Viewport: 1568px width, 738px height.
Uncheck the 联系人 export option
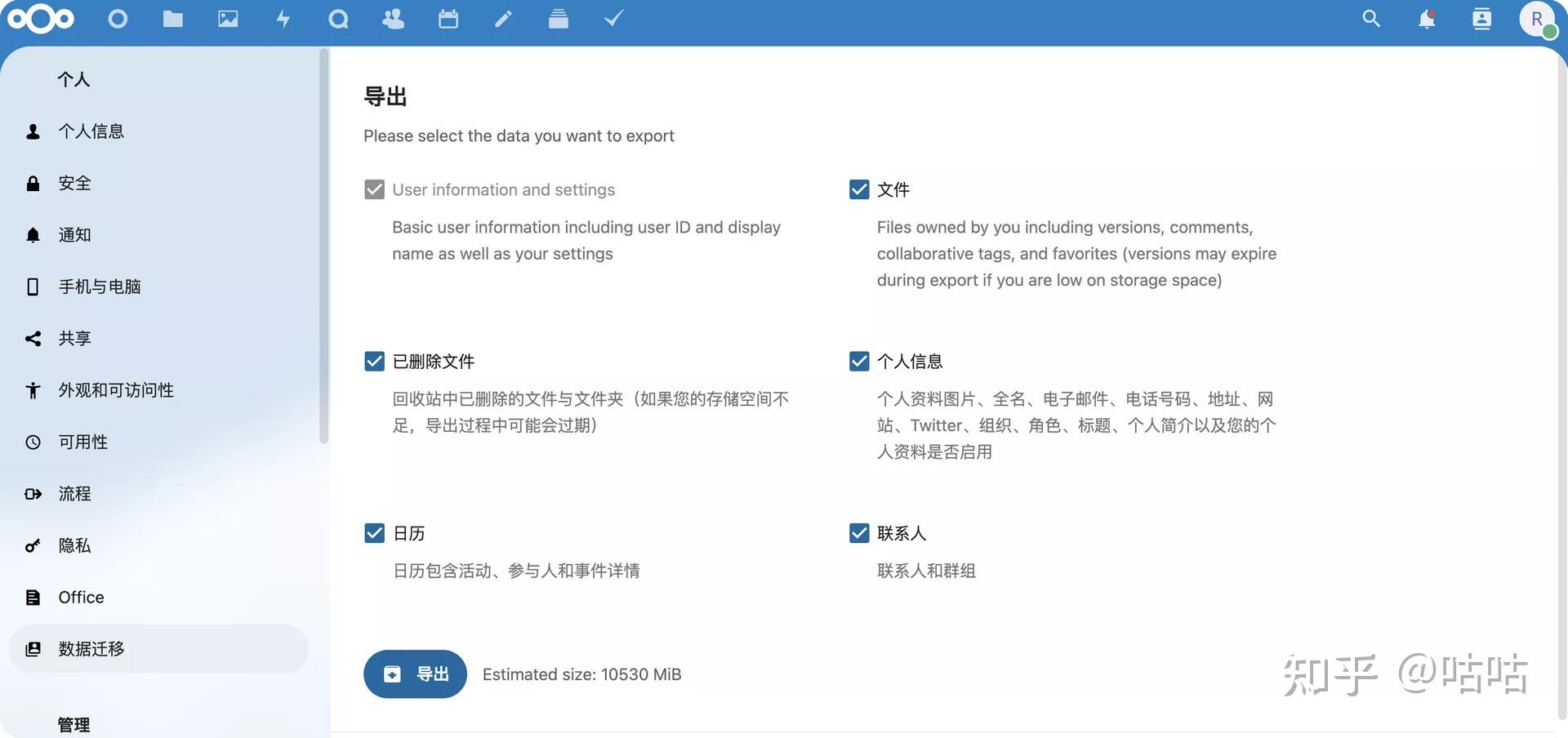click(858, 533)
